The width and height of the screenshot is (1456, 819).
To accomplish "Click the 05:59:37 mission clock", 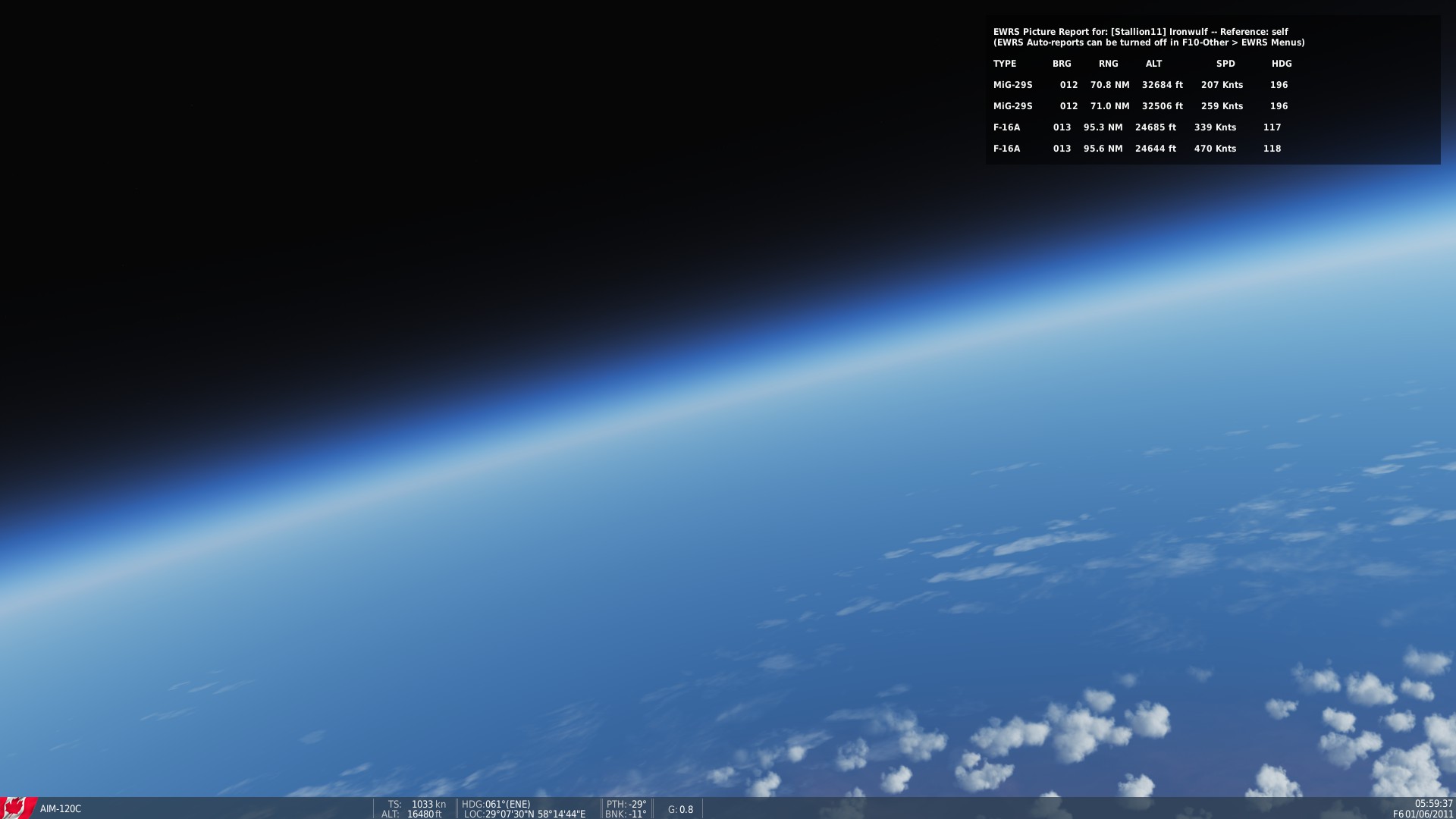I will coord(1433,804).
